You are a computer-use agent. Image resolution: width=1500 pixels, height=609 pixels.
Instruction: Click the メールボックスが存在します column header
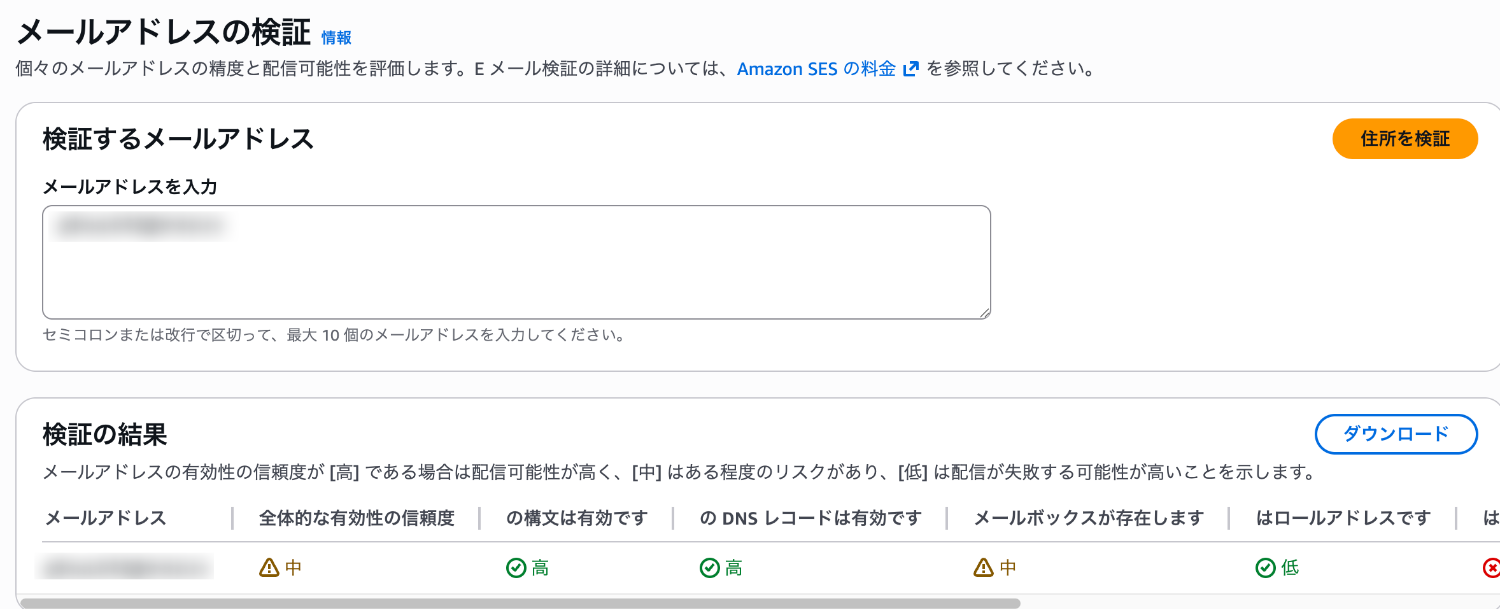coord(1088,518)
